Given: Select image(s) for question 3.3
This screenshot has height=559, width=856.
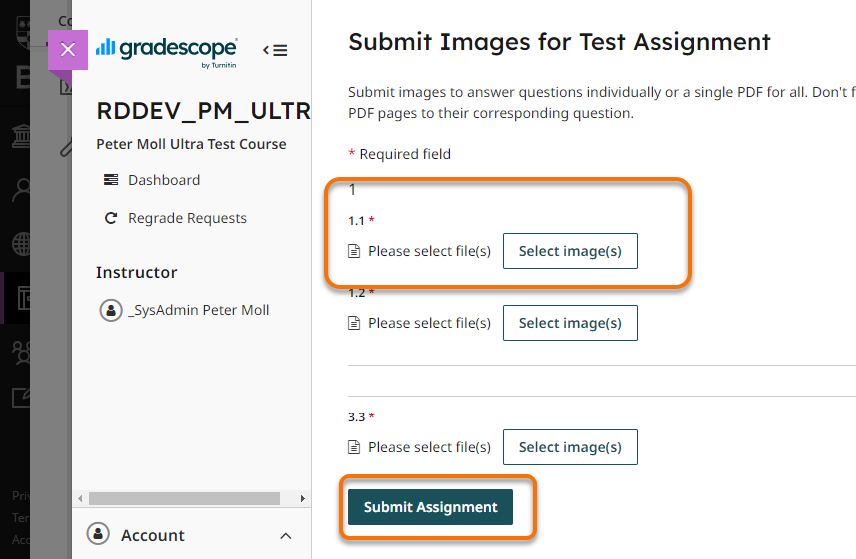Looking at the screenshot, I should [570, 447].
